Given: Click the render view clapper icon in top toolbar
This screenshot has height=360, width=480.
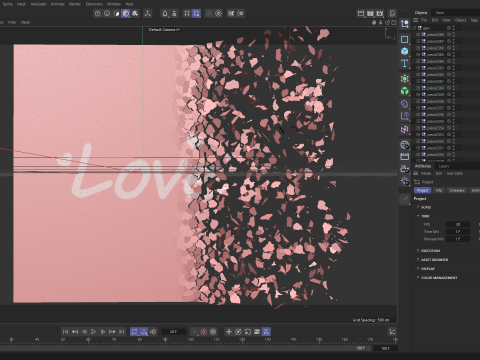Looking at the screenshot, I should tap(361, 13).
